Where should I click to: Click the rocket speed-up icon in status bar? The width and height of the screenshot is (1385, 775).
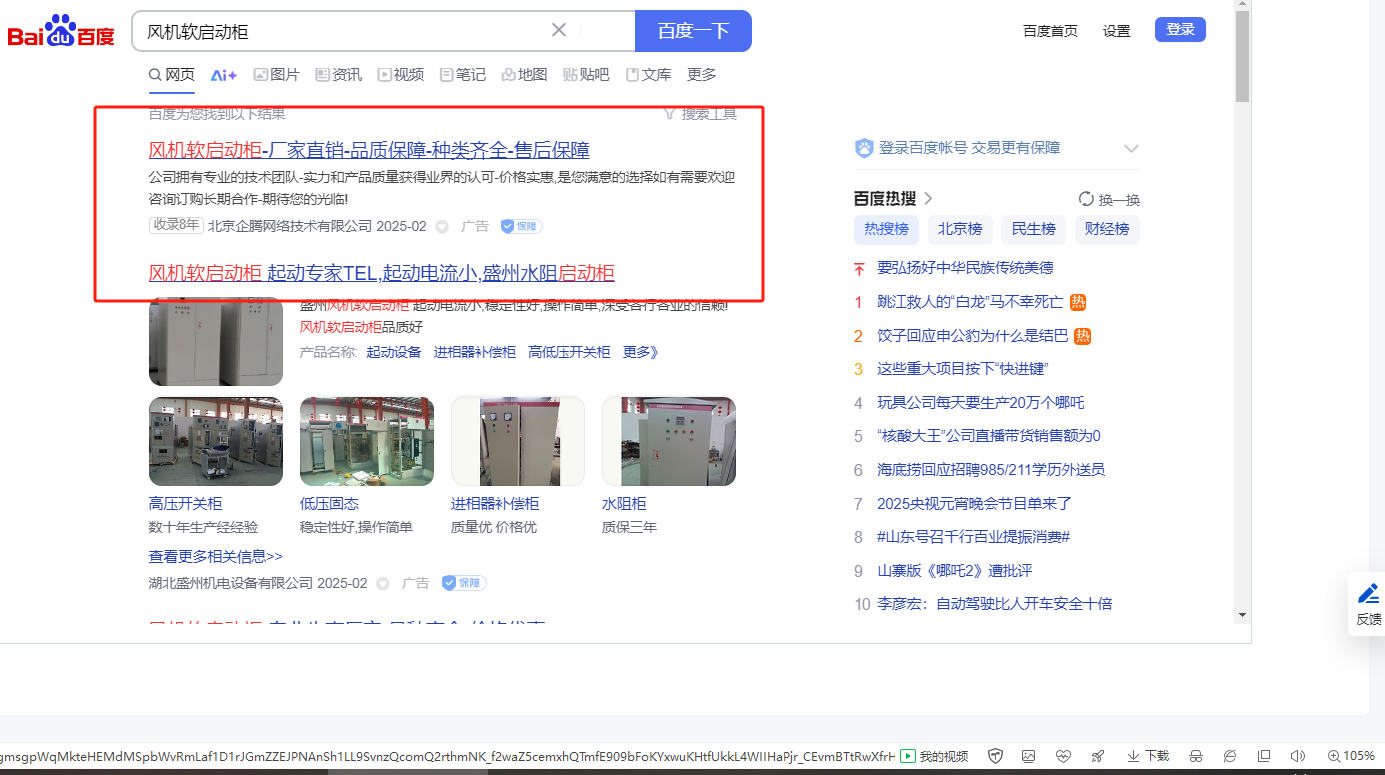[1097, 756]
